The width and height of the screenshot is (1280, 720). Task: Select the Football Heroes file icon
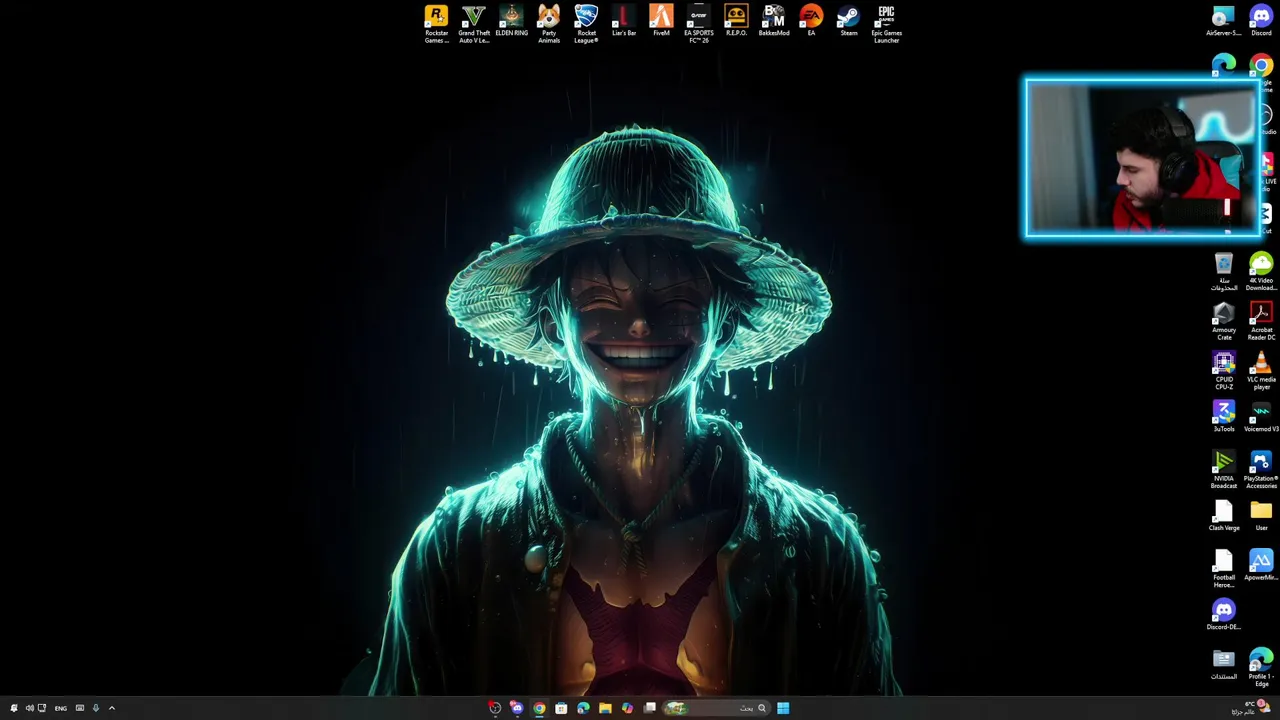tap(1224, 569)
